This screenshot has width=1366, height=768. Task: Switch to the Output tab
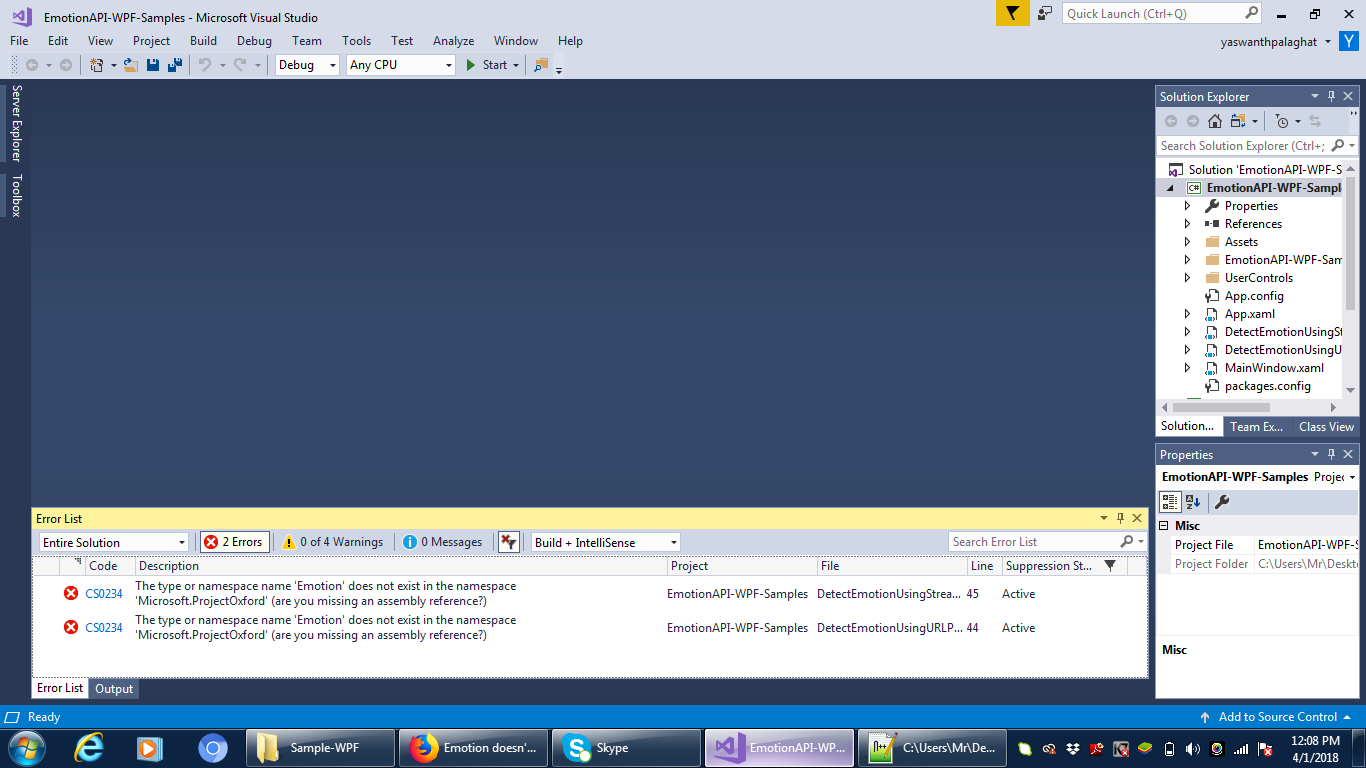[113, 688]
